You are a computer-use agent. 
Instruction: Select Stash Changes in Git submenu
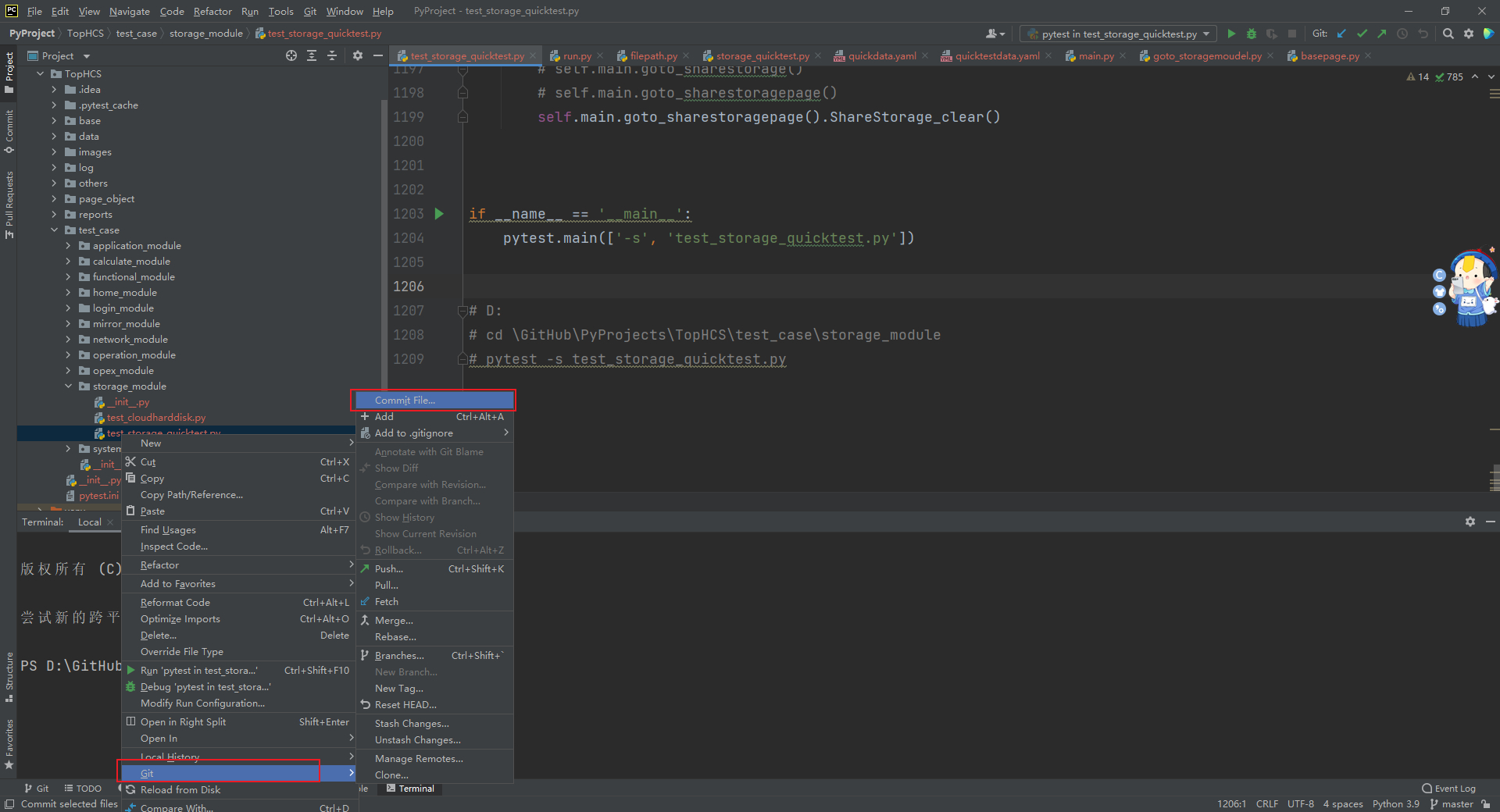click(x=434, y=724)
